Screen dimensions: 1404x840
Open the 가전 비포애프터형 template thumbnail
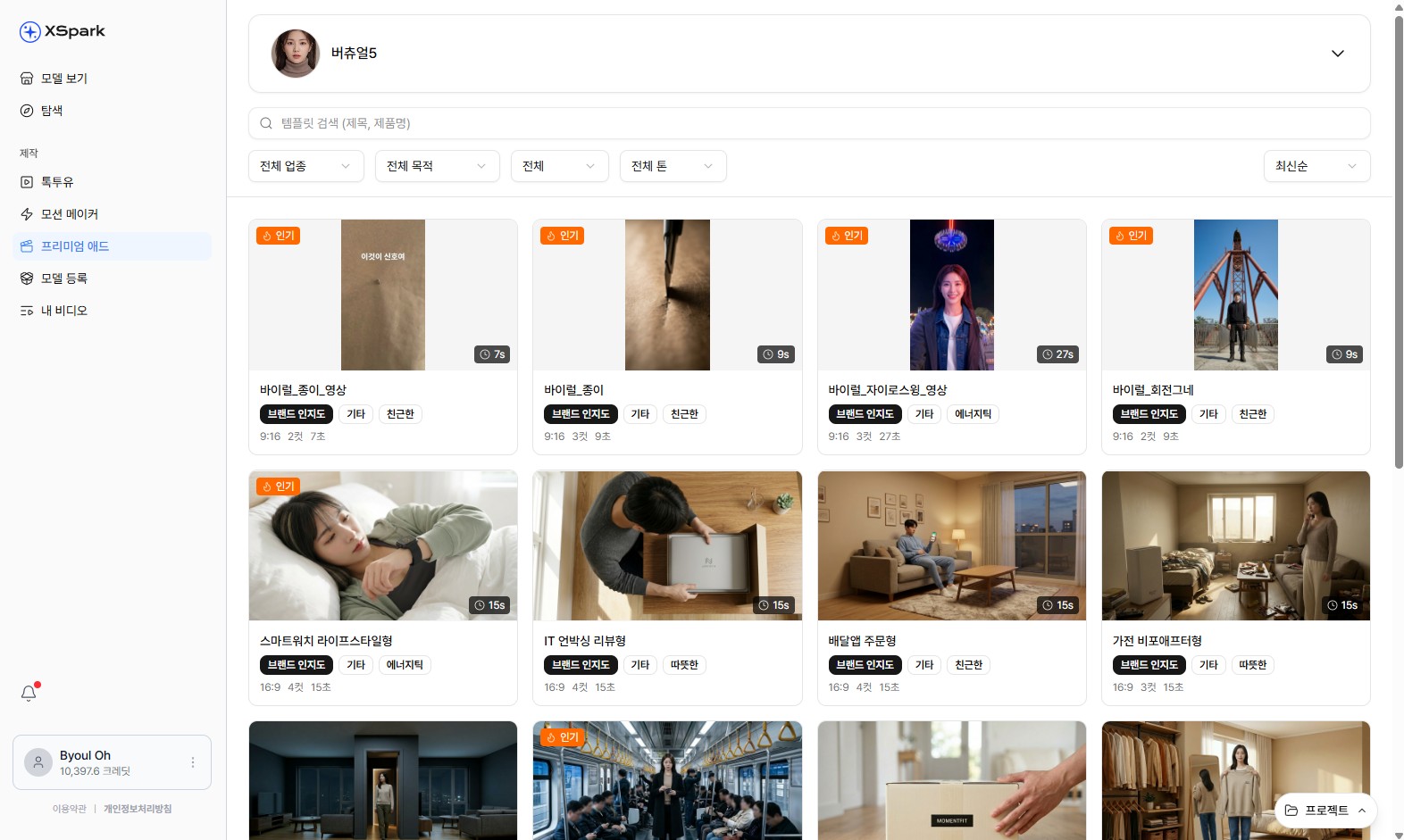[x=1236, y=545]
